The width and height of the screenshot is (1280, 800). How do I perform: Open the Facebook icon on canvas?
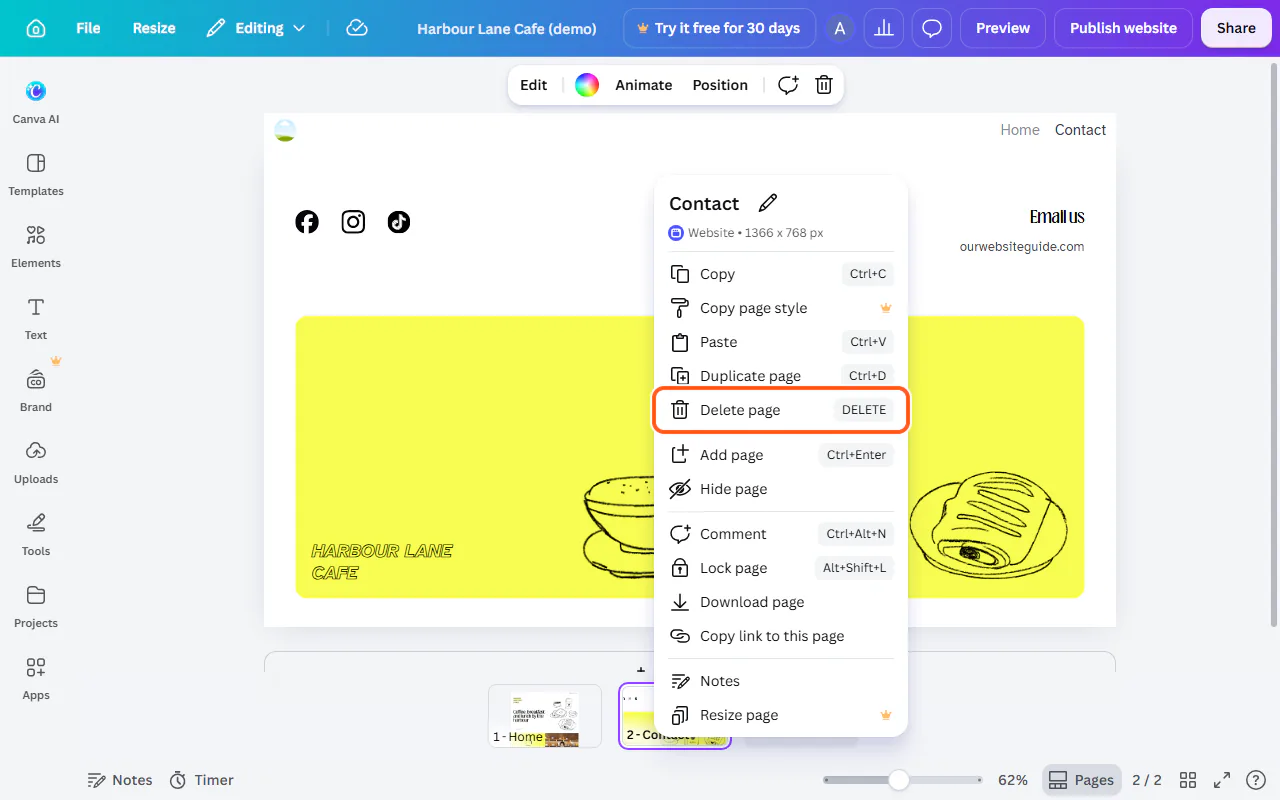(x=307, y=222)
